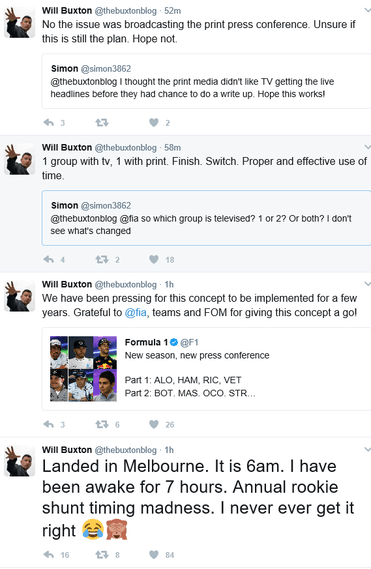Open options chevron on Melbourne tweet
The width and height of the screenshot is (371, 569).
(x=367, y=449)
